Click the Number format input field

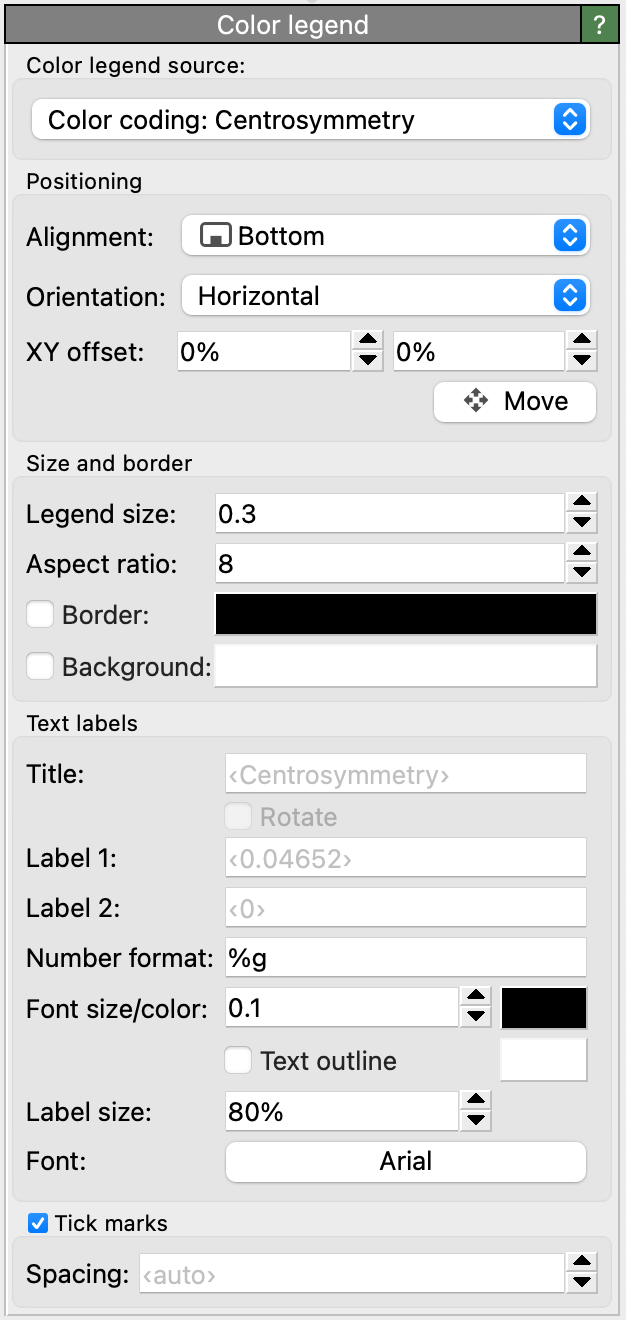[x=405, y=958]
